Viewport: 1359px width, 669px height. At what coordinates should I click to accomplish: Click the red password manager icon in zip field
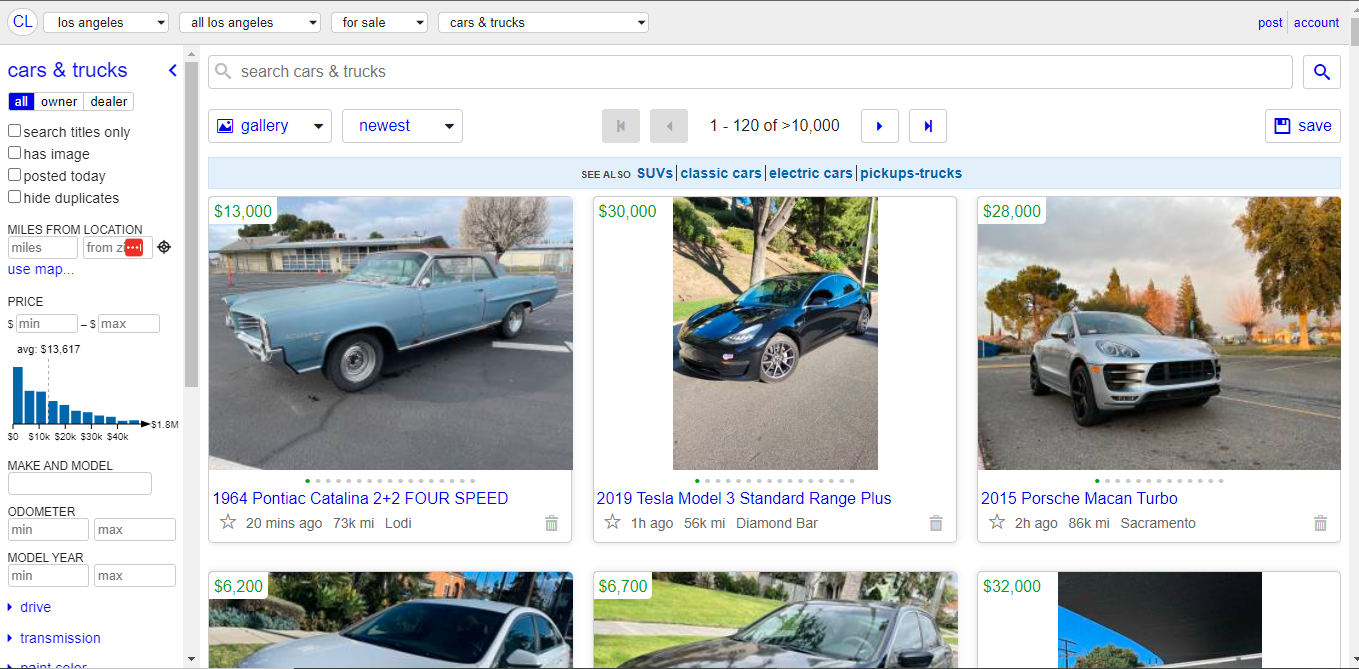[x=134, y=247]
